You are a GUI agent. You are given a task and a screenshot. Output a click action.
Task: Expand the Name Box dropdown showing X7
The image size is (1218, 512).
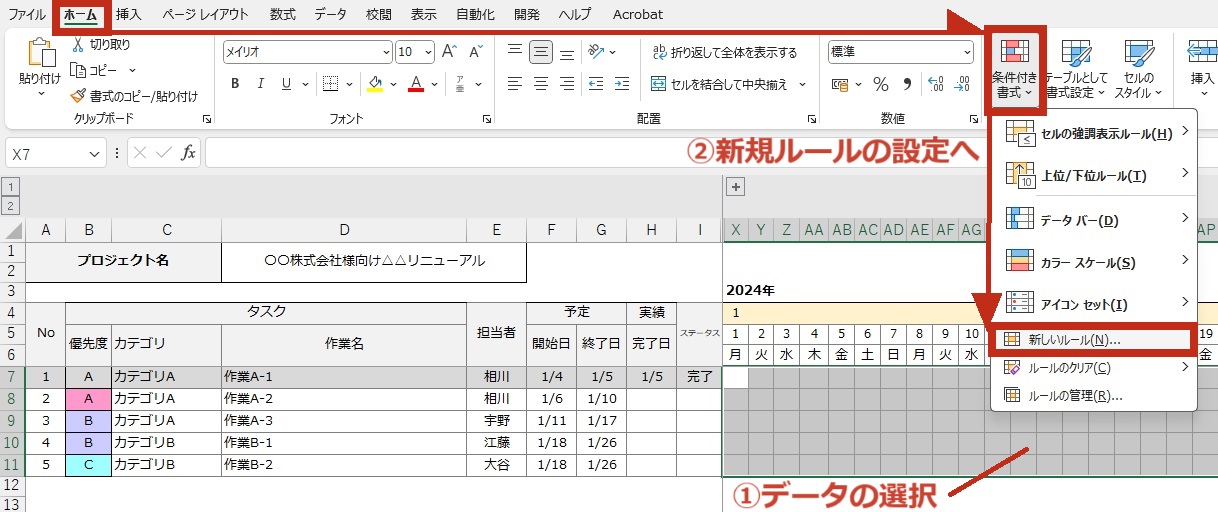pyautogui.click(x=95, y=154)
